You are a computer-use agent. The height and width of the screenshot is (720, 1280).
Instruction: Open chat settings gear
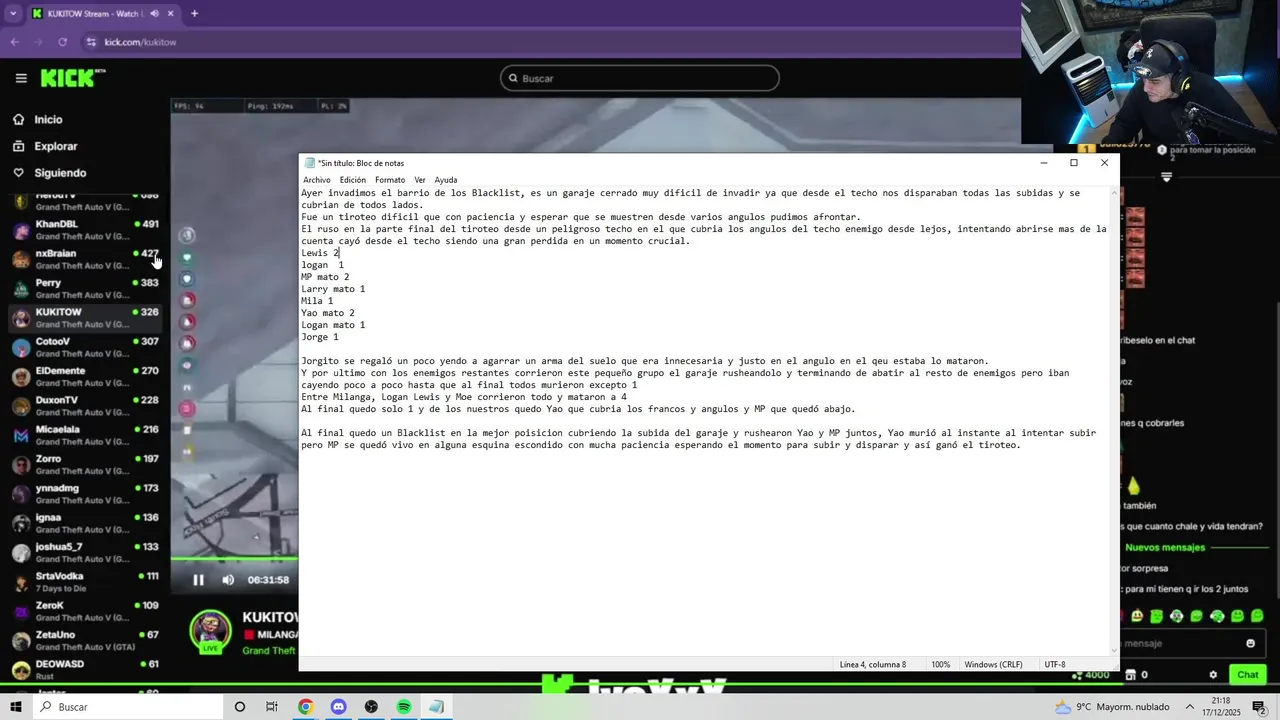click(x=1213, y=675)
